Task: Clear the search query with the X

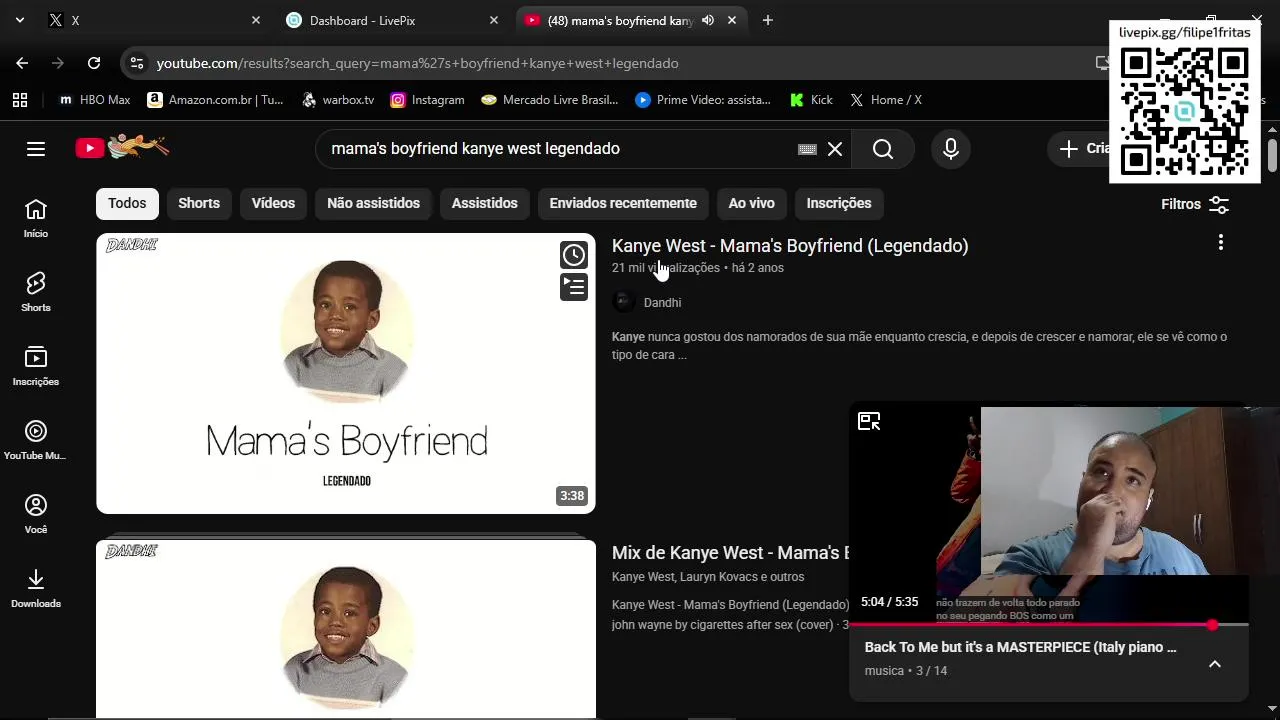Action: (x=835, y=149)
